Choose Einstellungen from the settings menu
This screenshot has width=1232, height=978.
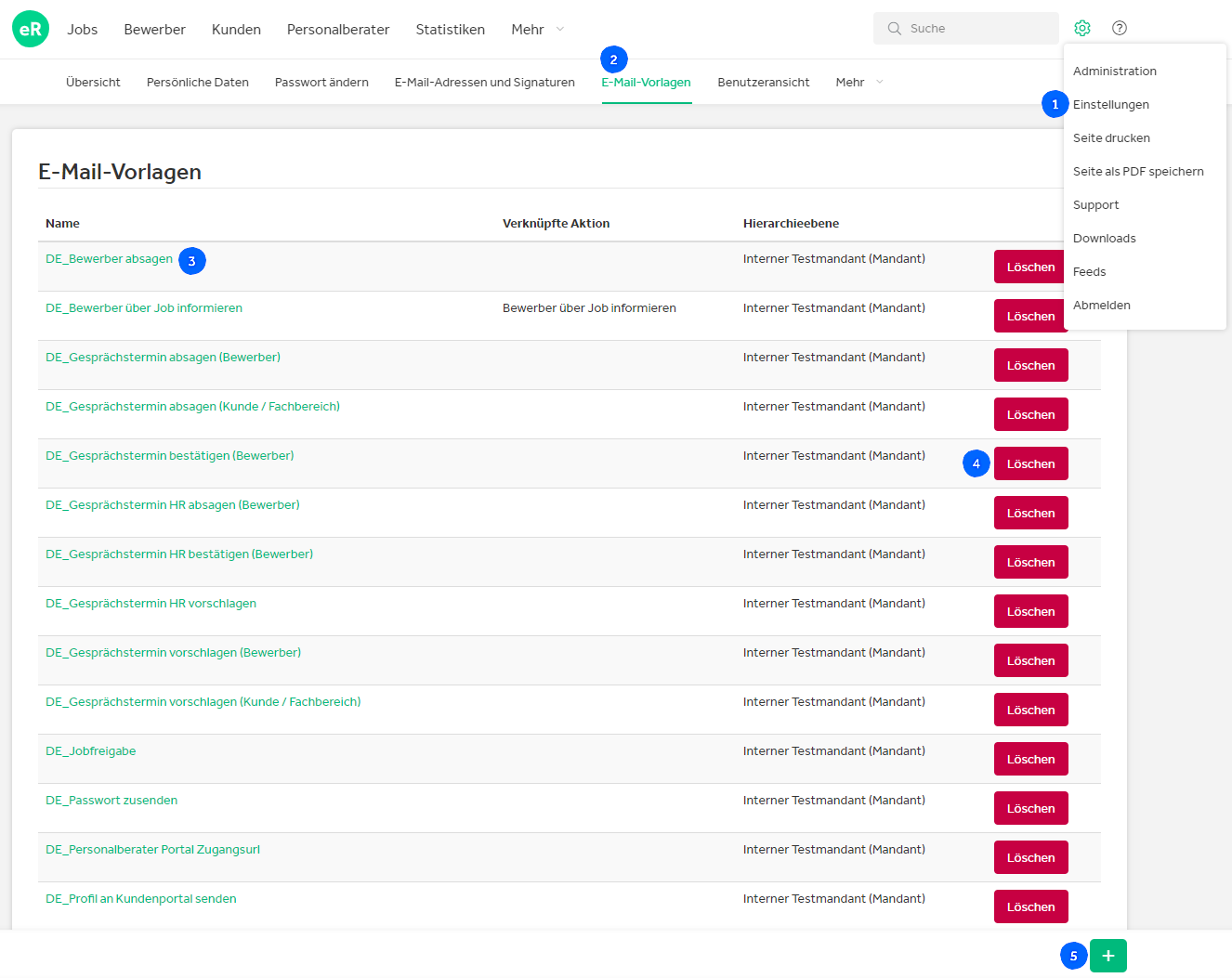[x=1111, y=105]
